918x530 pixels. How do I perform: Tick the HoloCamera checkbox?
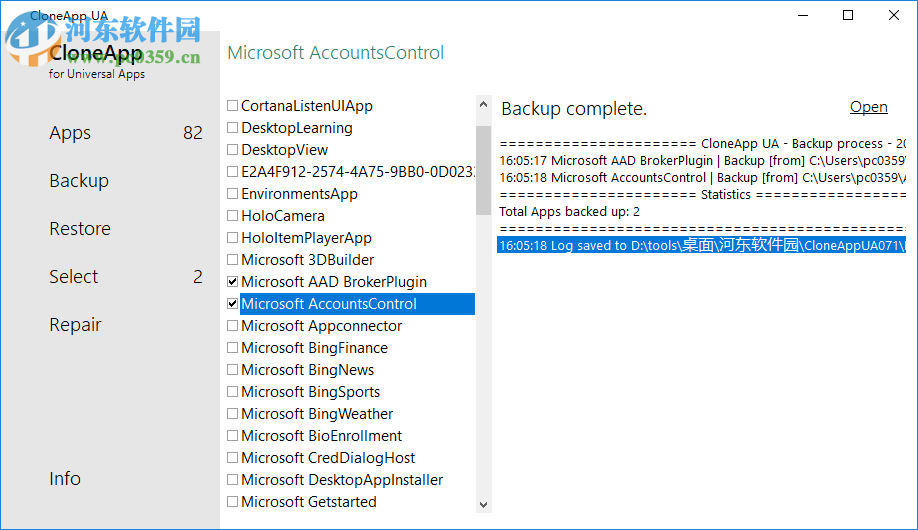pyautogui.click(x=233, y=216)
